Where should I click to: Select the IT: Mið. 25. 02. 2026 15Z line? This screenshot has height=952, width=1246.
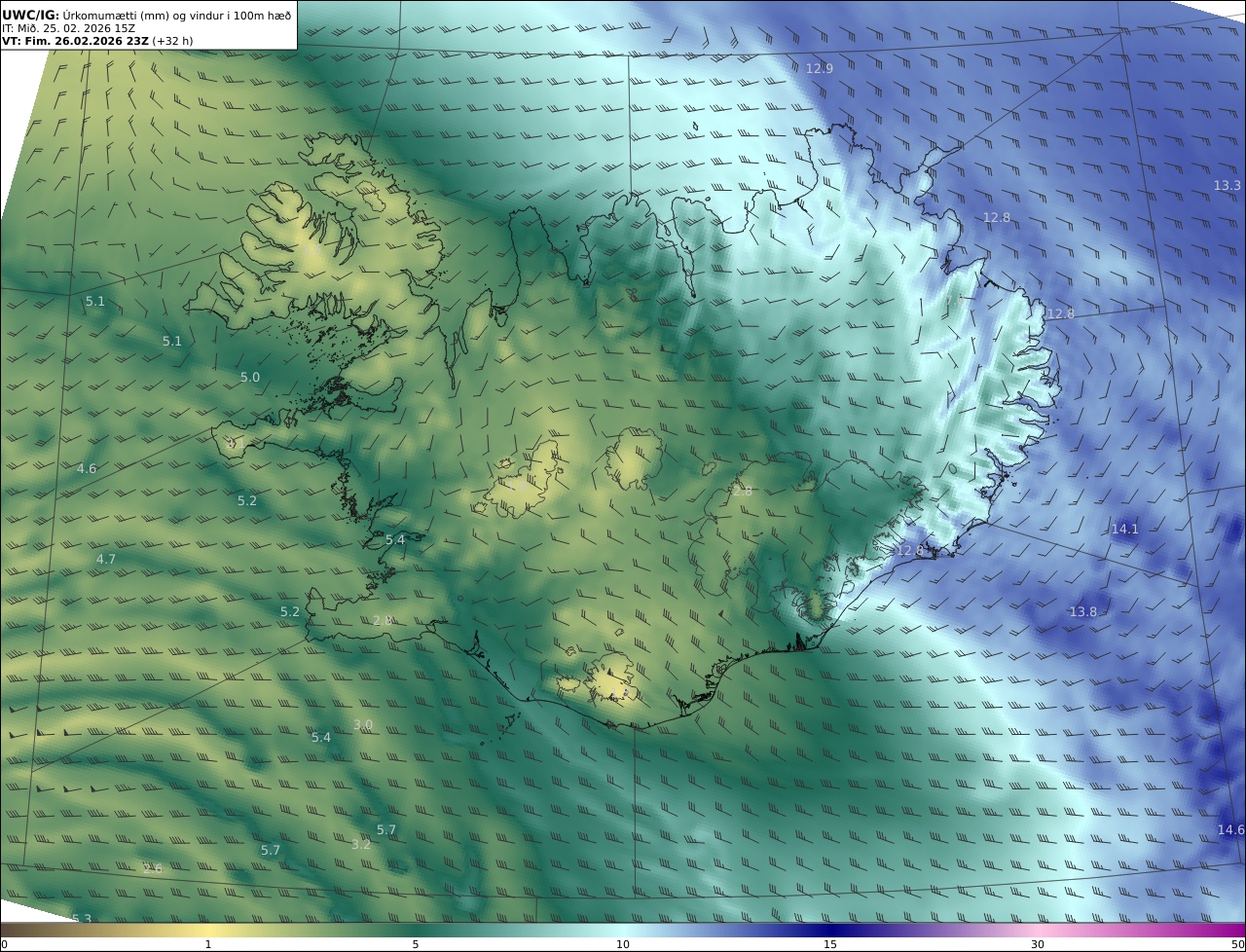68,28
